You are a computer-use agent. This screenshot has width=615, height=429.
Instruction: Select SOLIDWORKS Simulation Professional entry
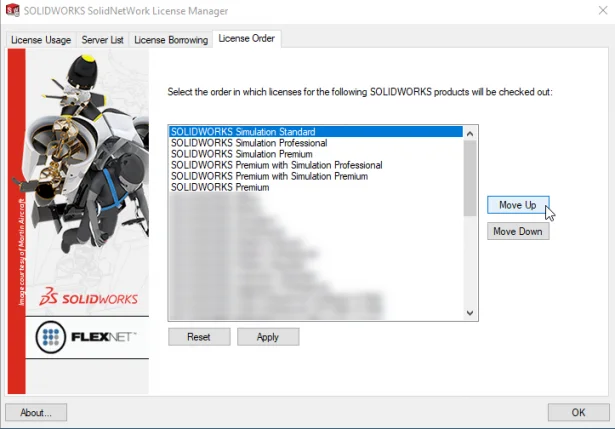(316, 143)
